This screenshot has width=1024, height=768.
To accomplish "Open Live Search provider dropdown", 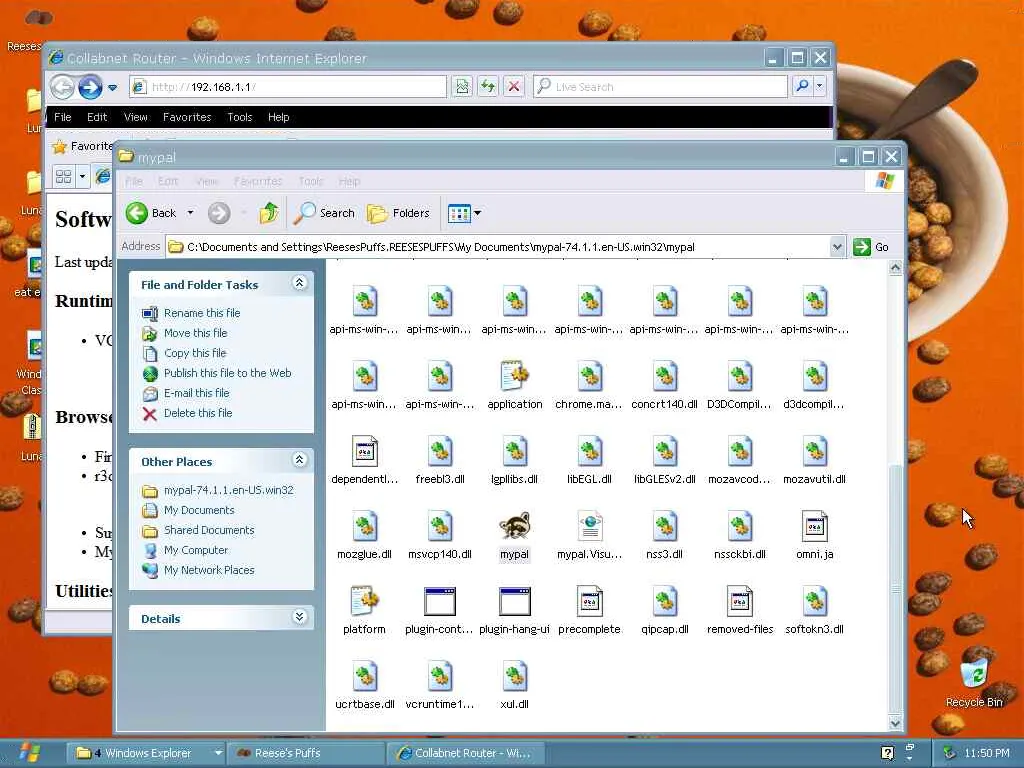I will [x=819, y=86].
